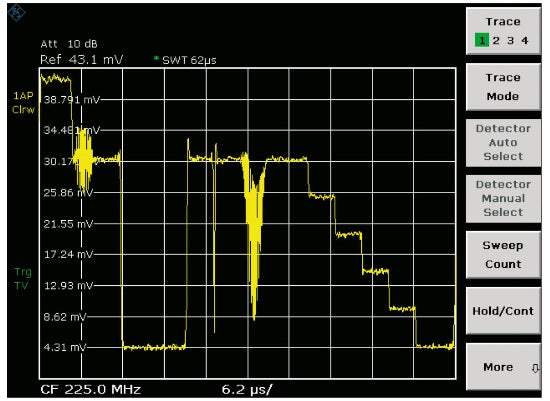
Task: Select trace number 4 in Trace softkey
Action: (525, 41)
